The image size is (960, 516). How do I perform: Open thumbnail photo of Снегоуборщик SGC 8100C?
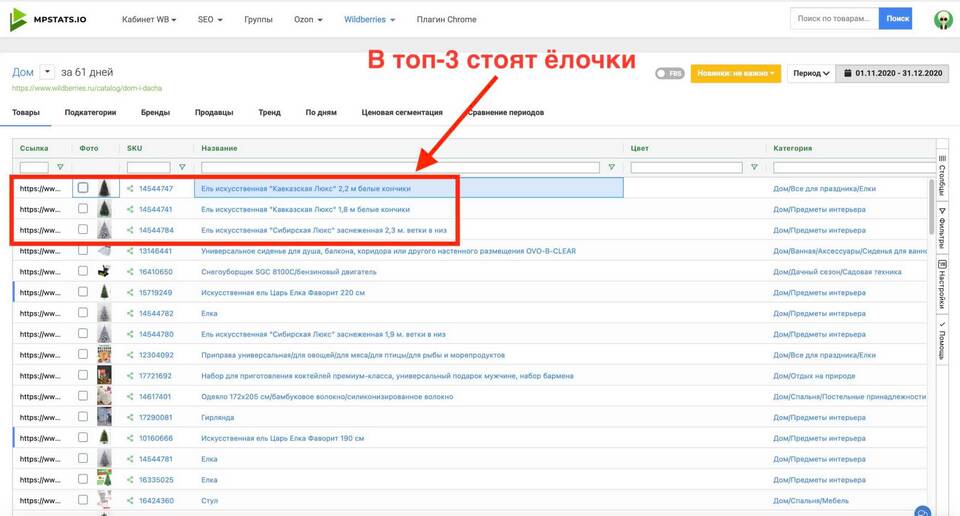tap(104, 272)
